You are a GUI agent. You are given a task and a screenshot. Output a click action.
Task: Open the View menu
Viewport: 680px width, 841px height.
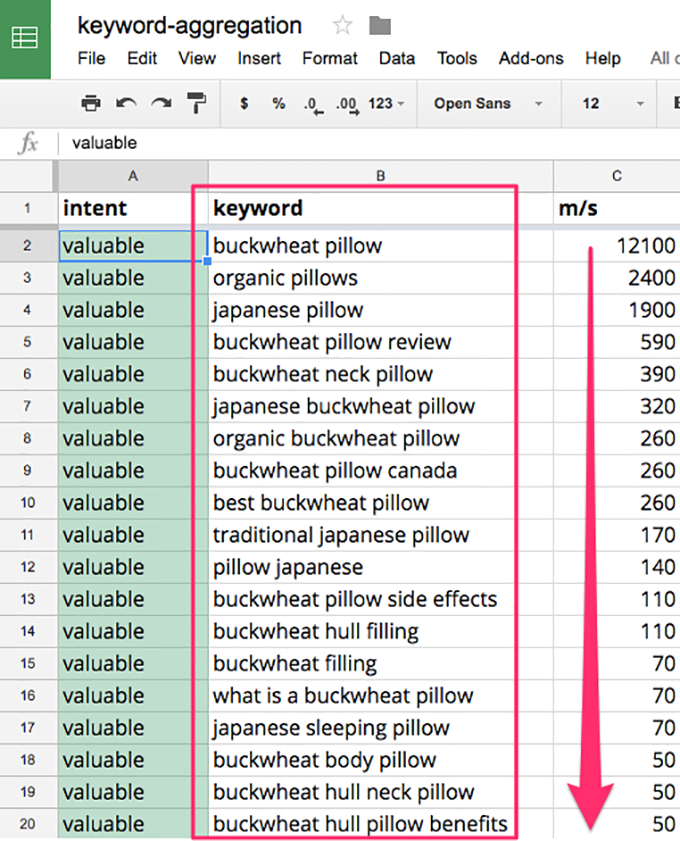(197, 58)
